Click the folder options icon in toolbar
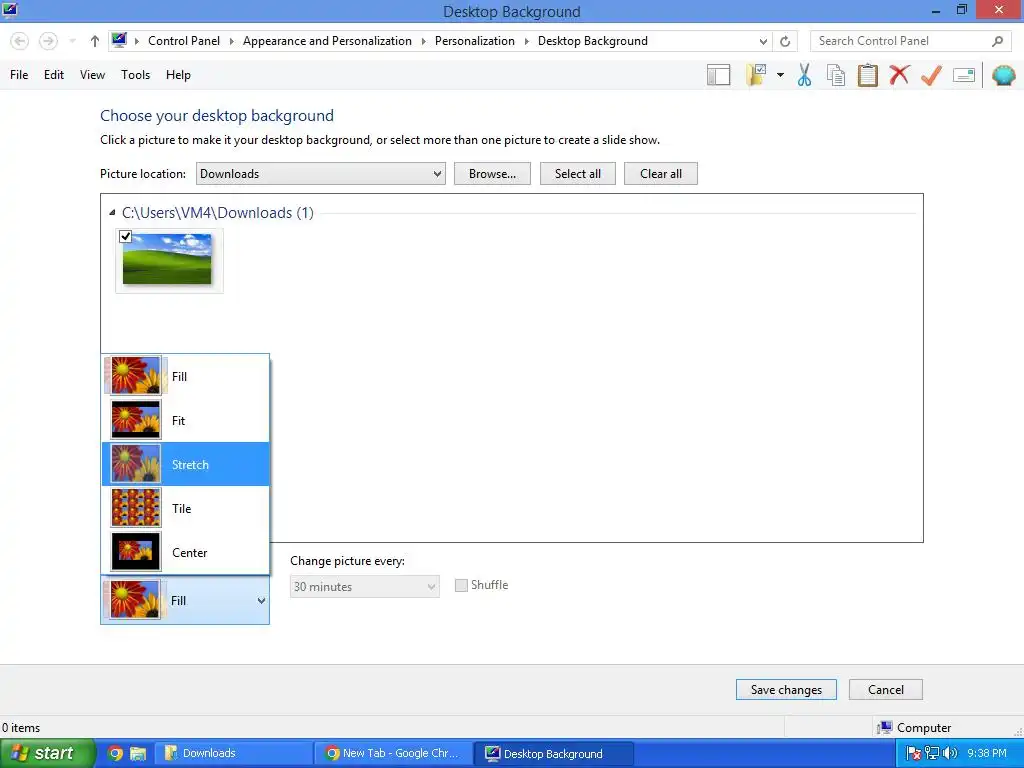 [x=756, y=75]
